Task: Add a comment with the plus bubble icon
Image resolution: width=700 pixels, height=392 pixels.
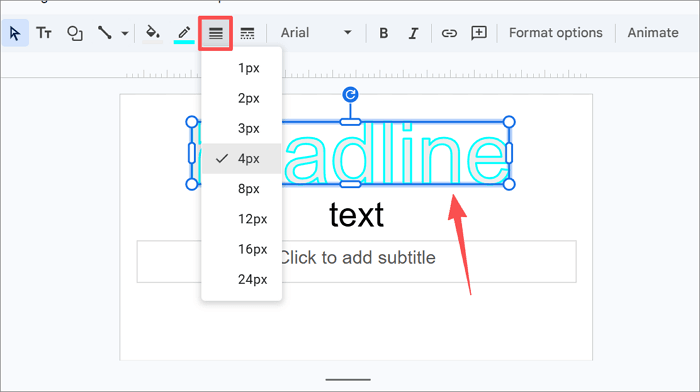Action: pyautogui.click(x=479, y=33)
